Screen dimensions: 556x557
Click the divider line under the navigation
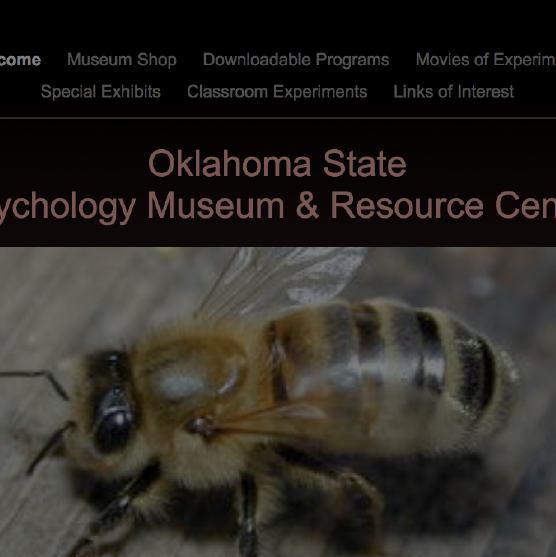pyautogui.click(x=278, y=118)
